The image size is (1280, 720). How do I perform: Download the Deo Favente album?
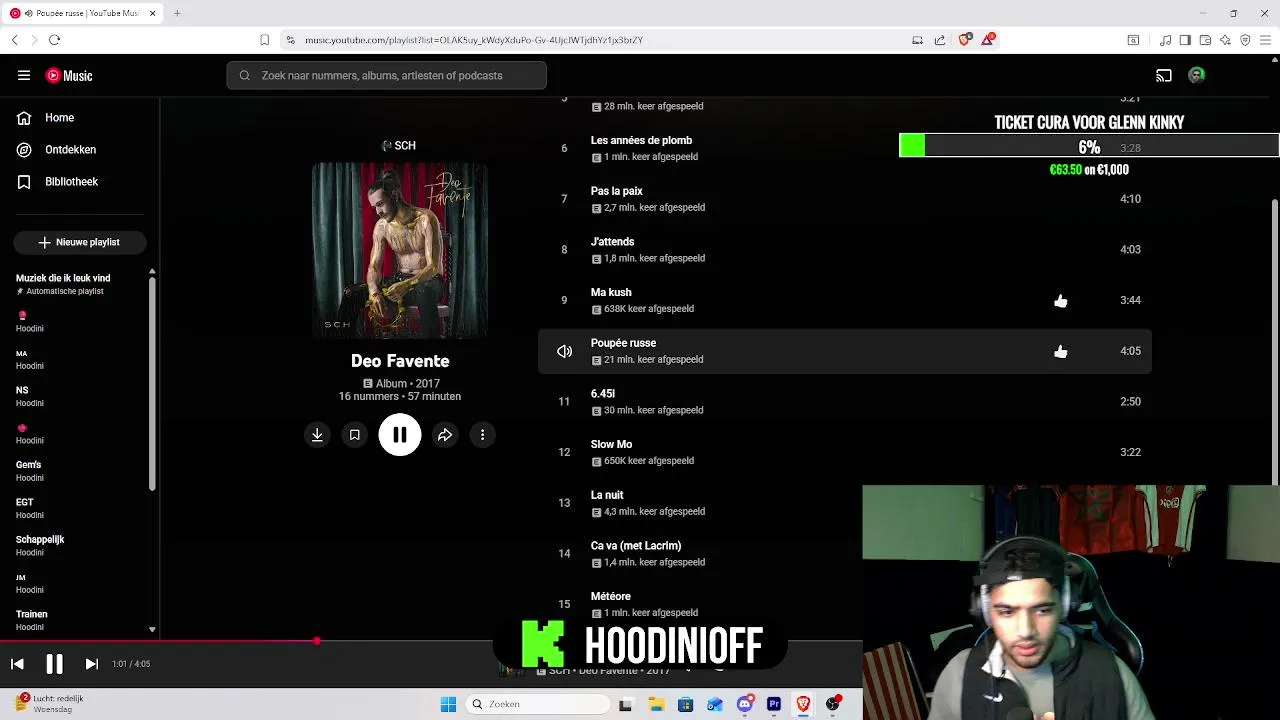tap(317, 435)
